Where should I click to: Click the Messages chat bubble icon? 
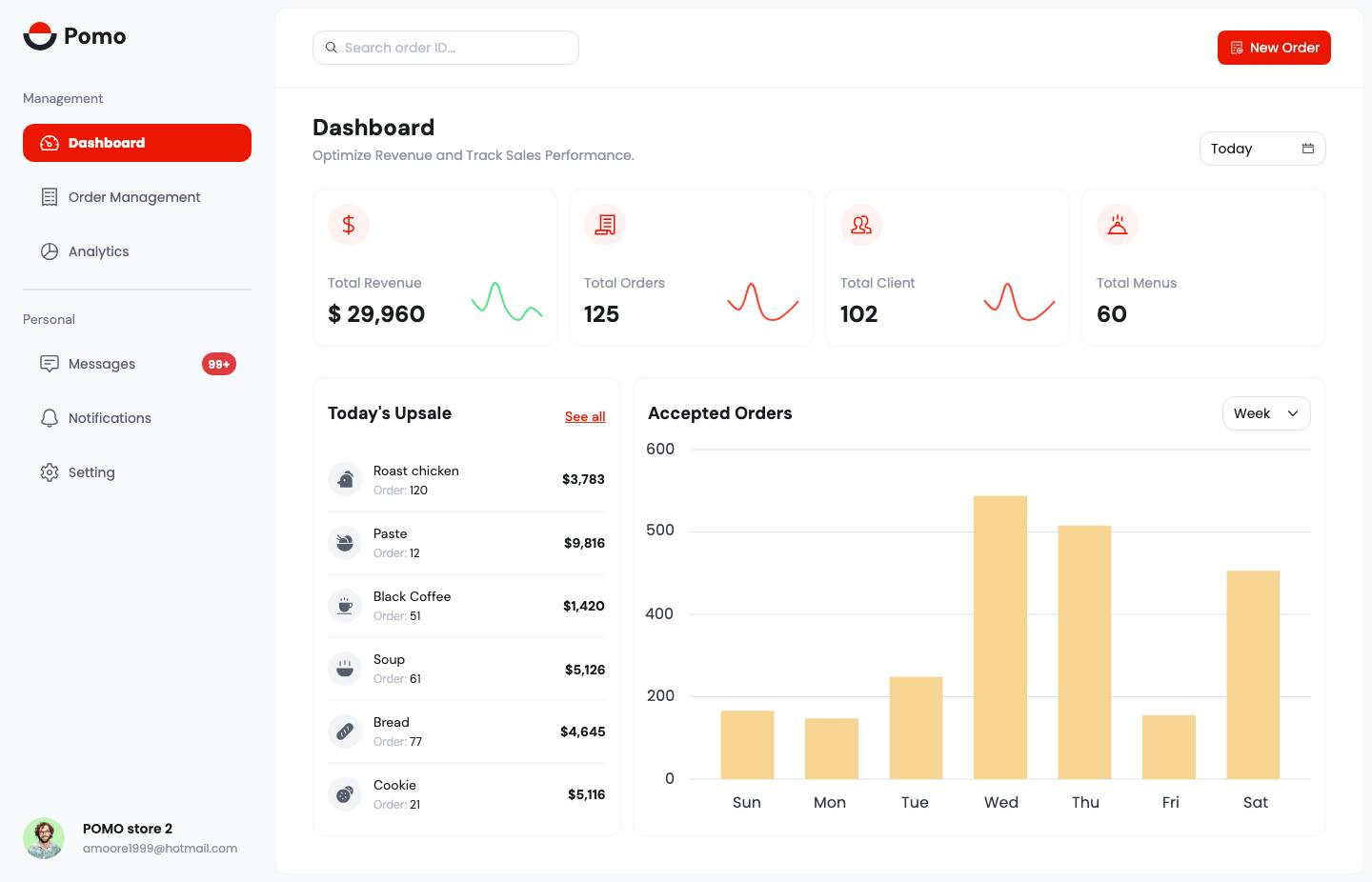point(50,364)
